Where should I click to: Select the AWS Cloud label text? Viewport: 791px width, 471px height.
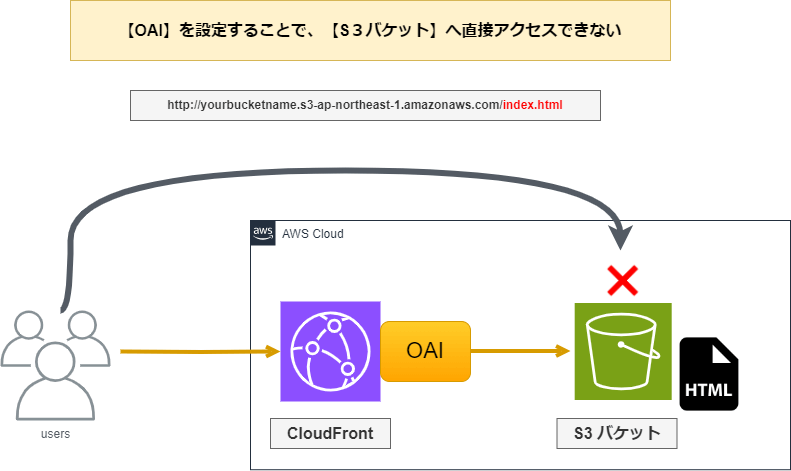[313, 234]
